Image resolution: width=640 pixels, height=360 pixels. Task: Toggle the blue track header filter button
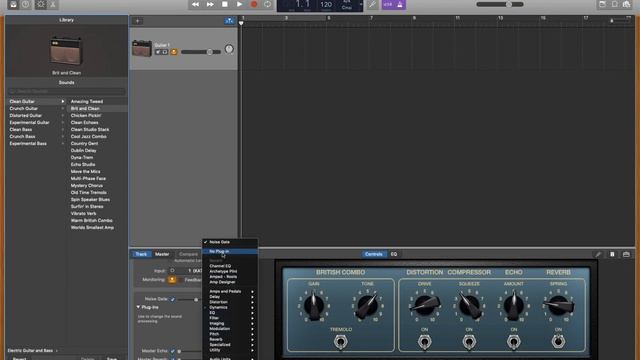[229, 21]
